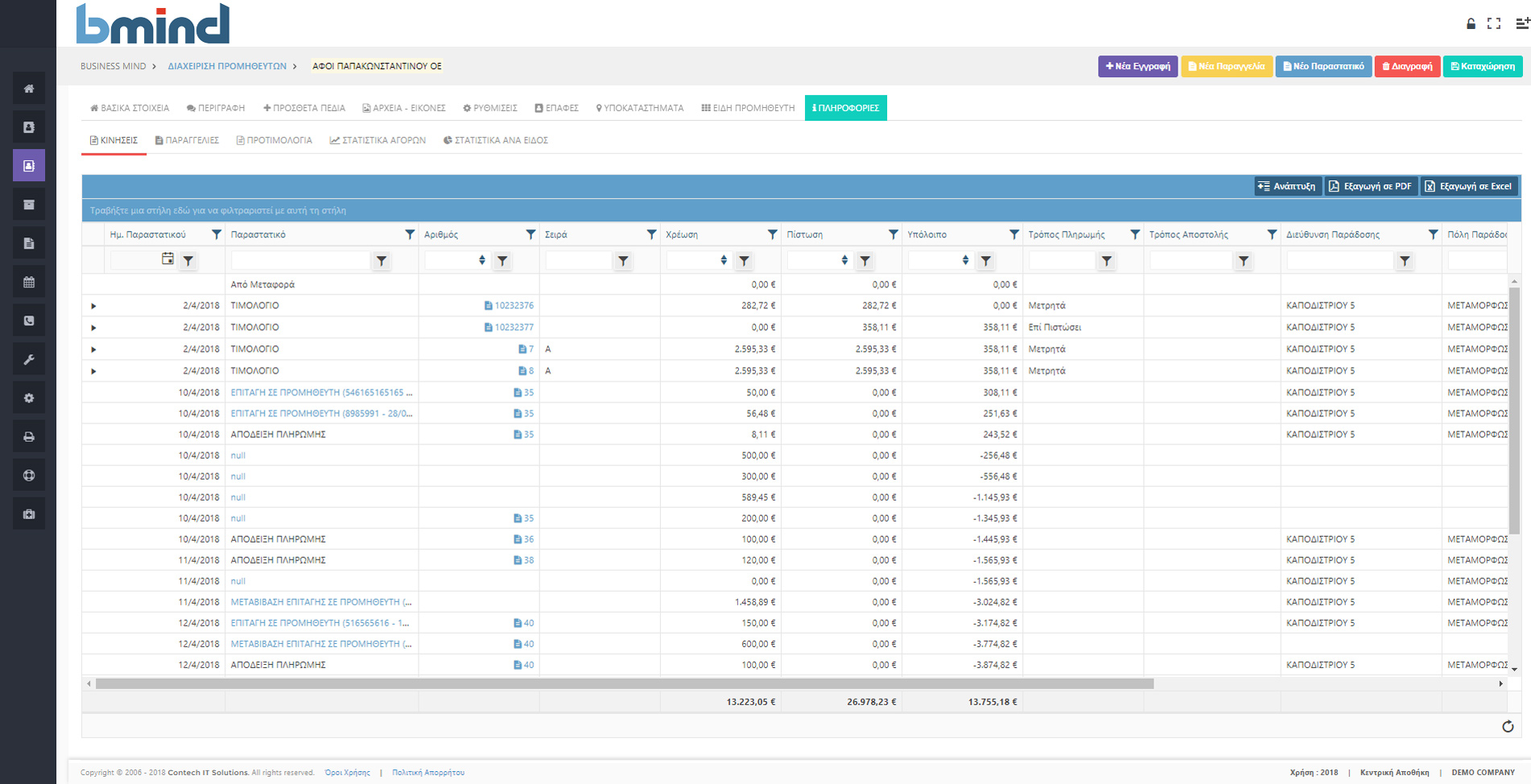This screenshot has height=784, width=1531.
Task: Click the red Διαγραφή button
Action: coord(1407,66)
